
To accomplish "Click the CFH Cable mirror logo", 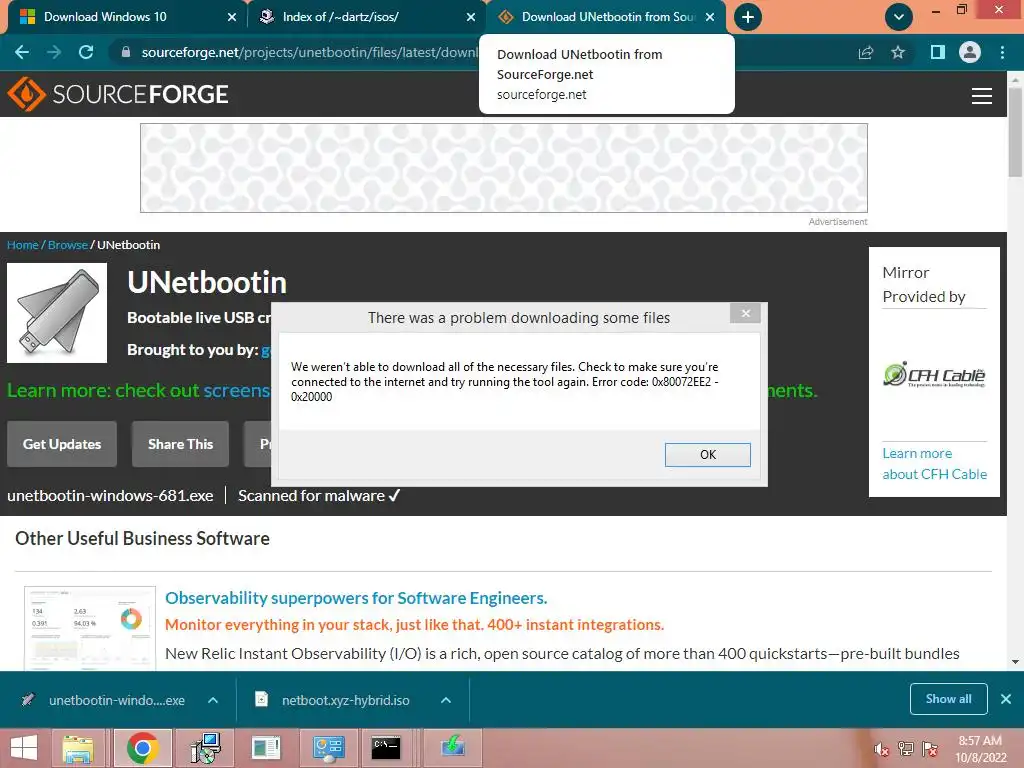I will 935,375.
